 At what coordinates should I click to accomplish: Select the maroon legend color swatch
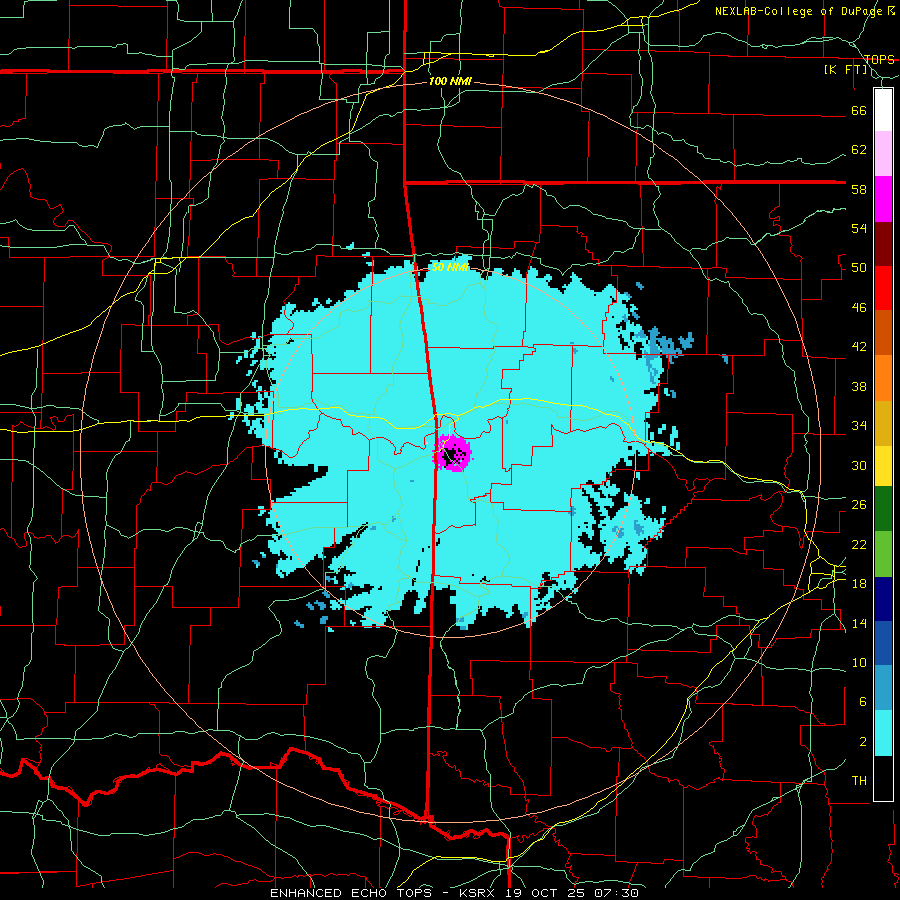pos(883,243)
